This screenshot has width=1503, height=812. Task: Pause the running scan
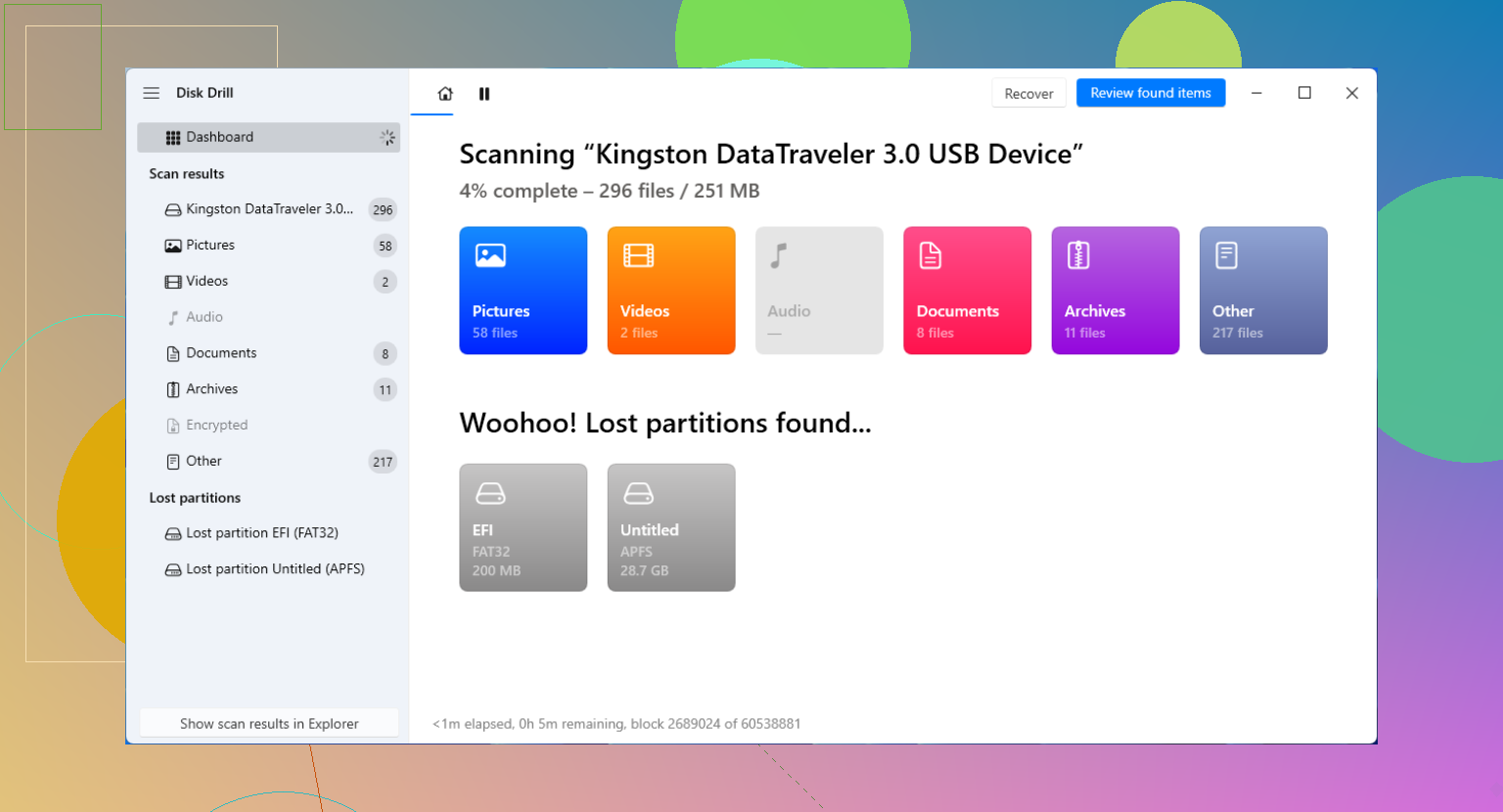pyautogui.click(x=484, y=94)
